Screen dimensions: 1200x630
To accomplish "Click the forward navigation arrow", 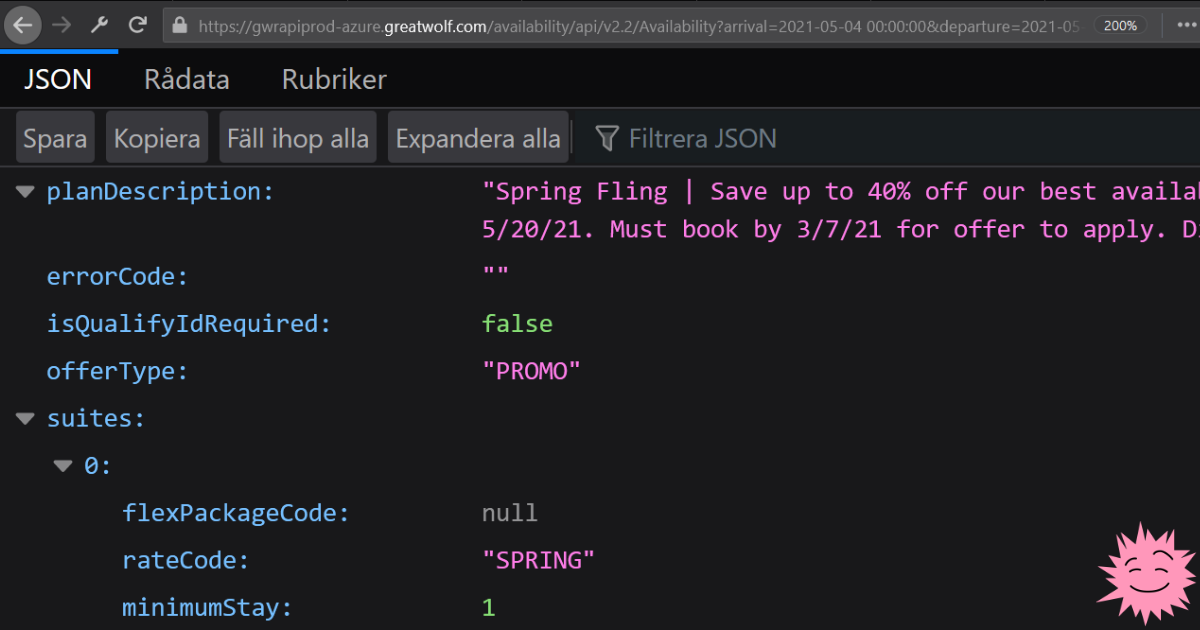I will pos(60,25).
